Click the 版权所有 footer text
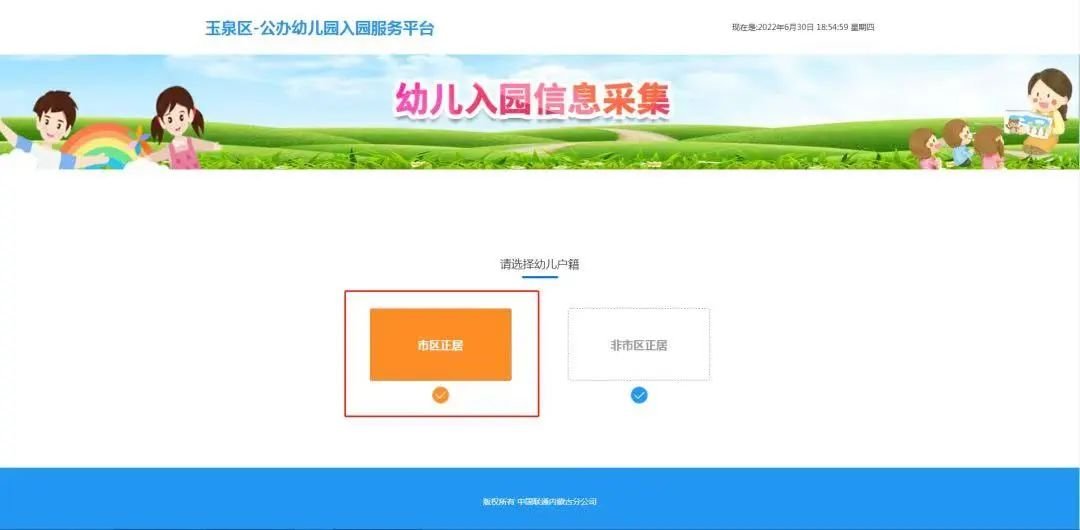The height and width of the screenshot is (530, 1080). click(x=540, y=502)
